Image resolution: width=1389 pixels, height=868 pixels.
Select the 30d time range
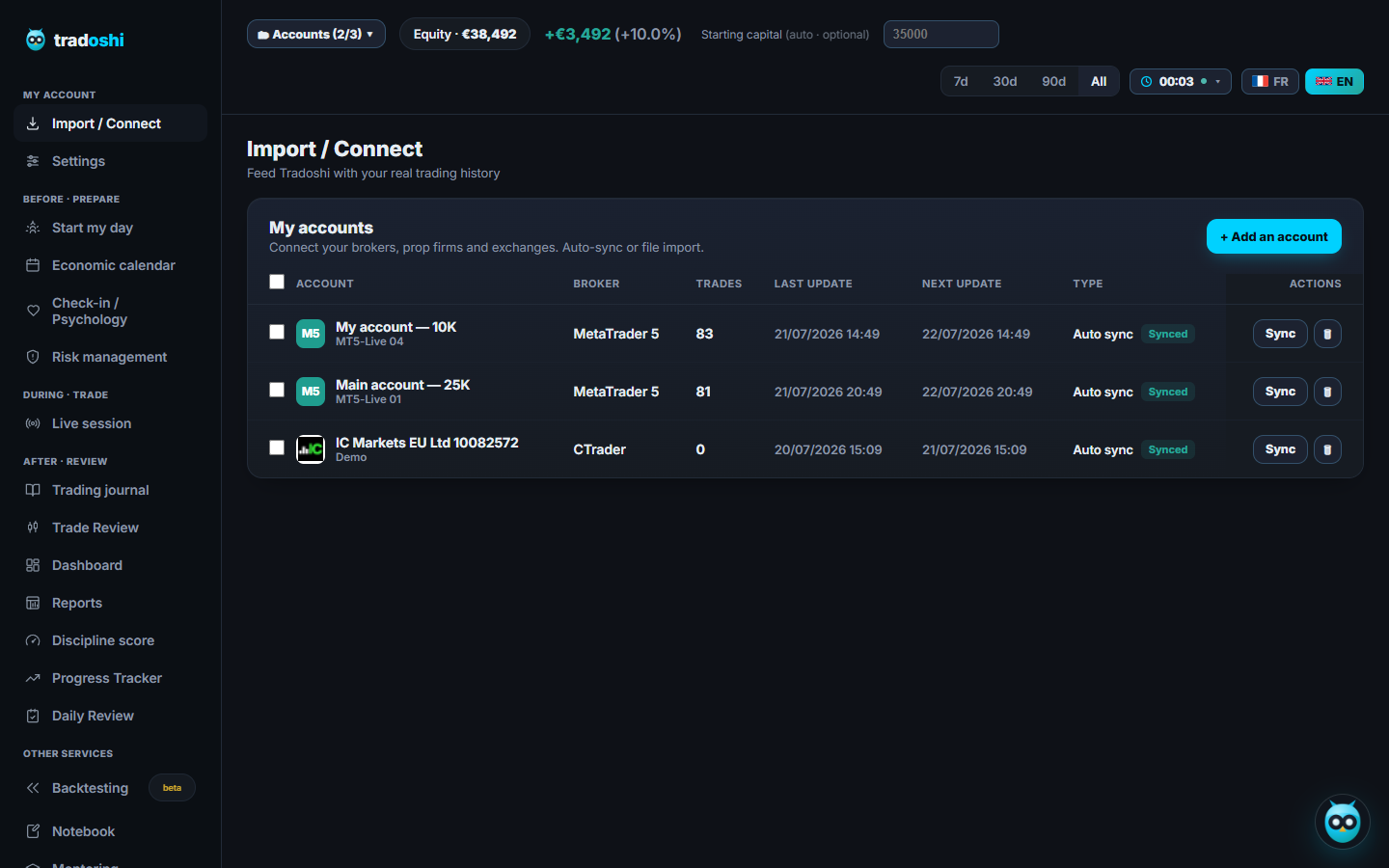click(1005, 81)
